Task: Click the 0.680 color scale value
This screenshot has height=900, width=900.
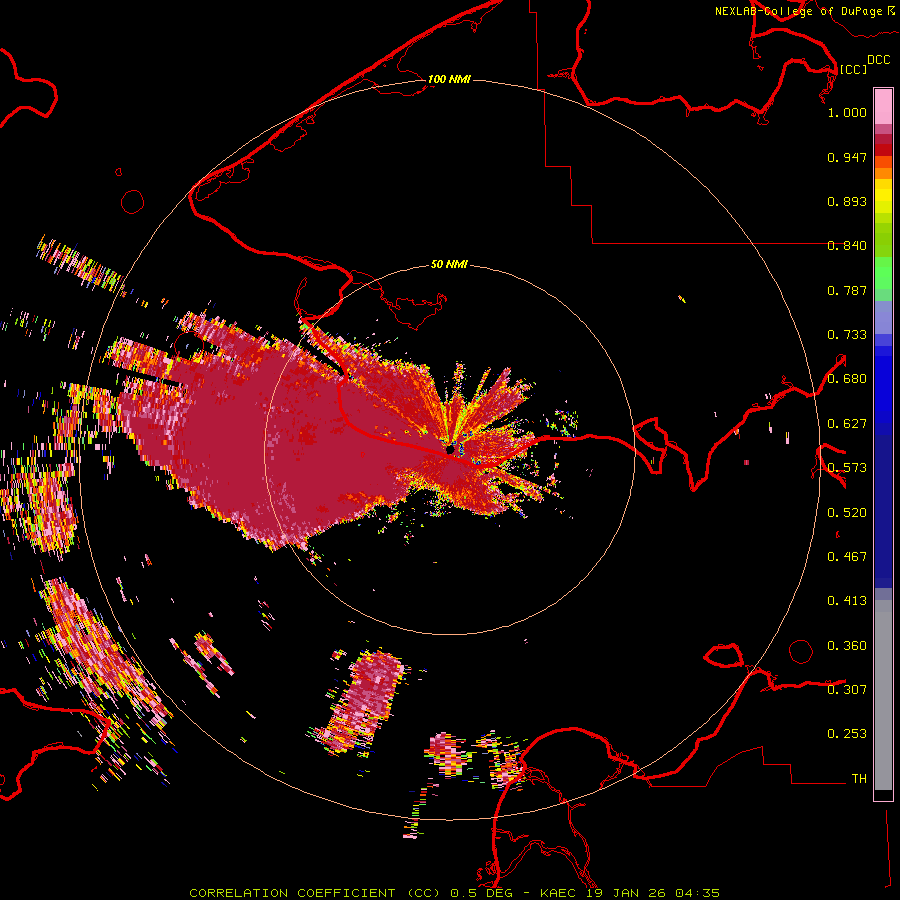Action: tap(847, 379)
